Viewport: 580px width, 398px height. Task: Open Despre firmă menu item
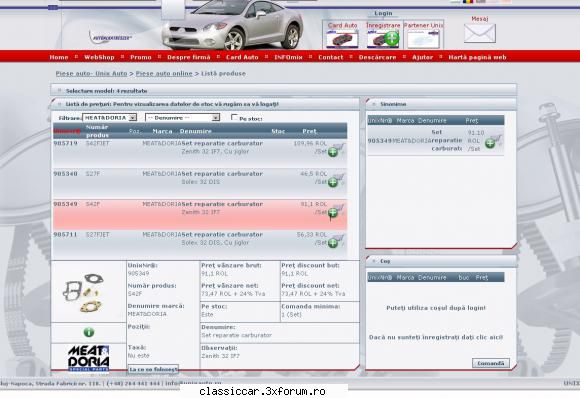coord(189,57)
